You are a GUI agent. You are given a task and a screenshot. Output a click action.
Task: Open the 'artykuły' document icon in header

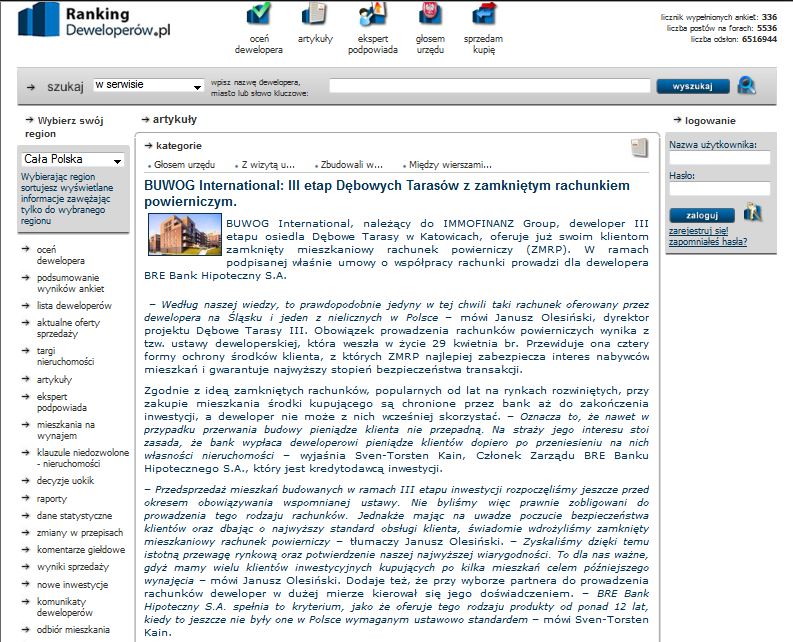point(314,14)
